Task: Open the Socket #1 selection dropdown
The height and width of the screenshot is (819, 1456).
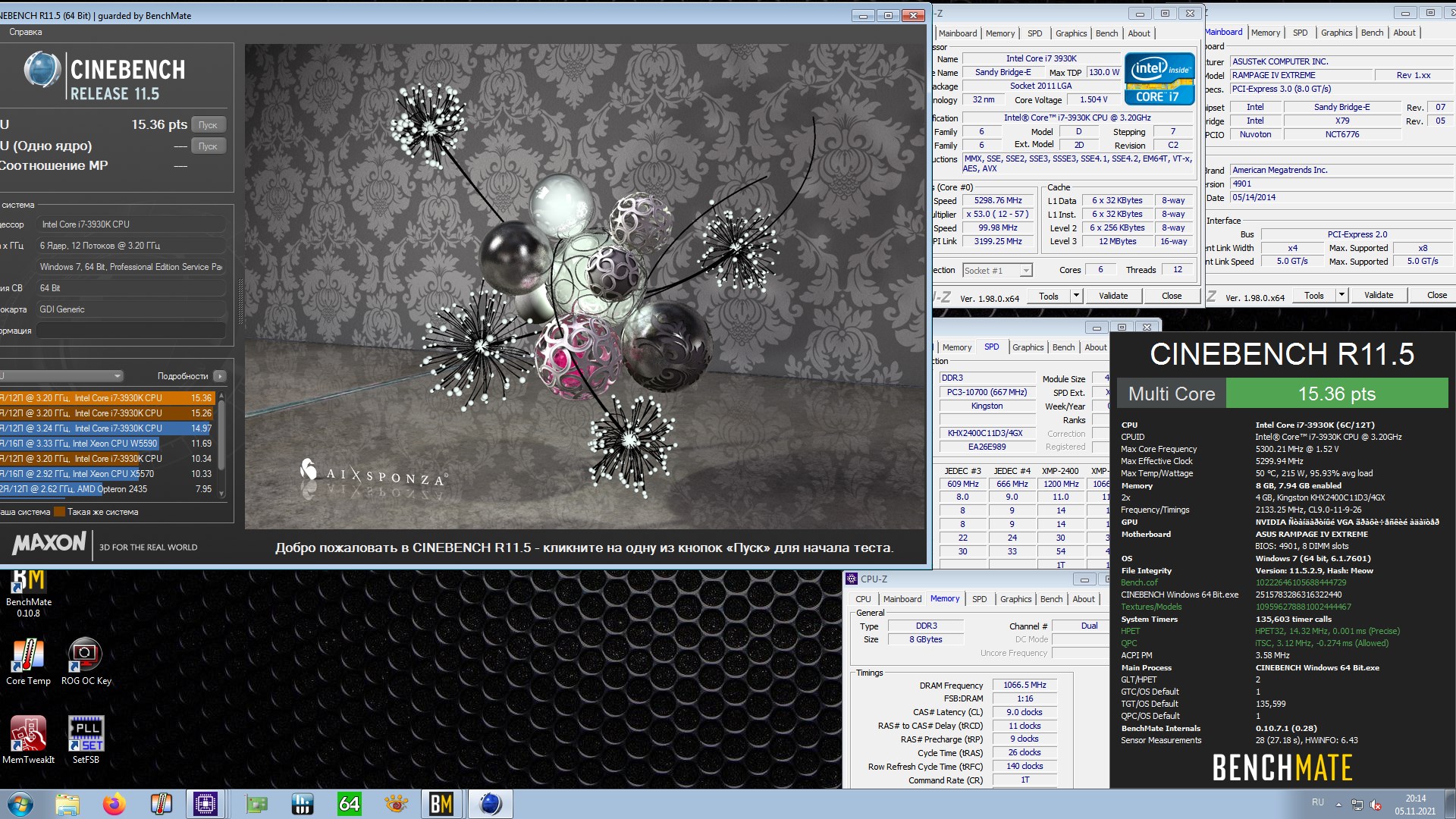Action: [x=997, y=271]
